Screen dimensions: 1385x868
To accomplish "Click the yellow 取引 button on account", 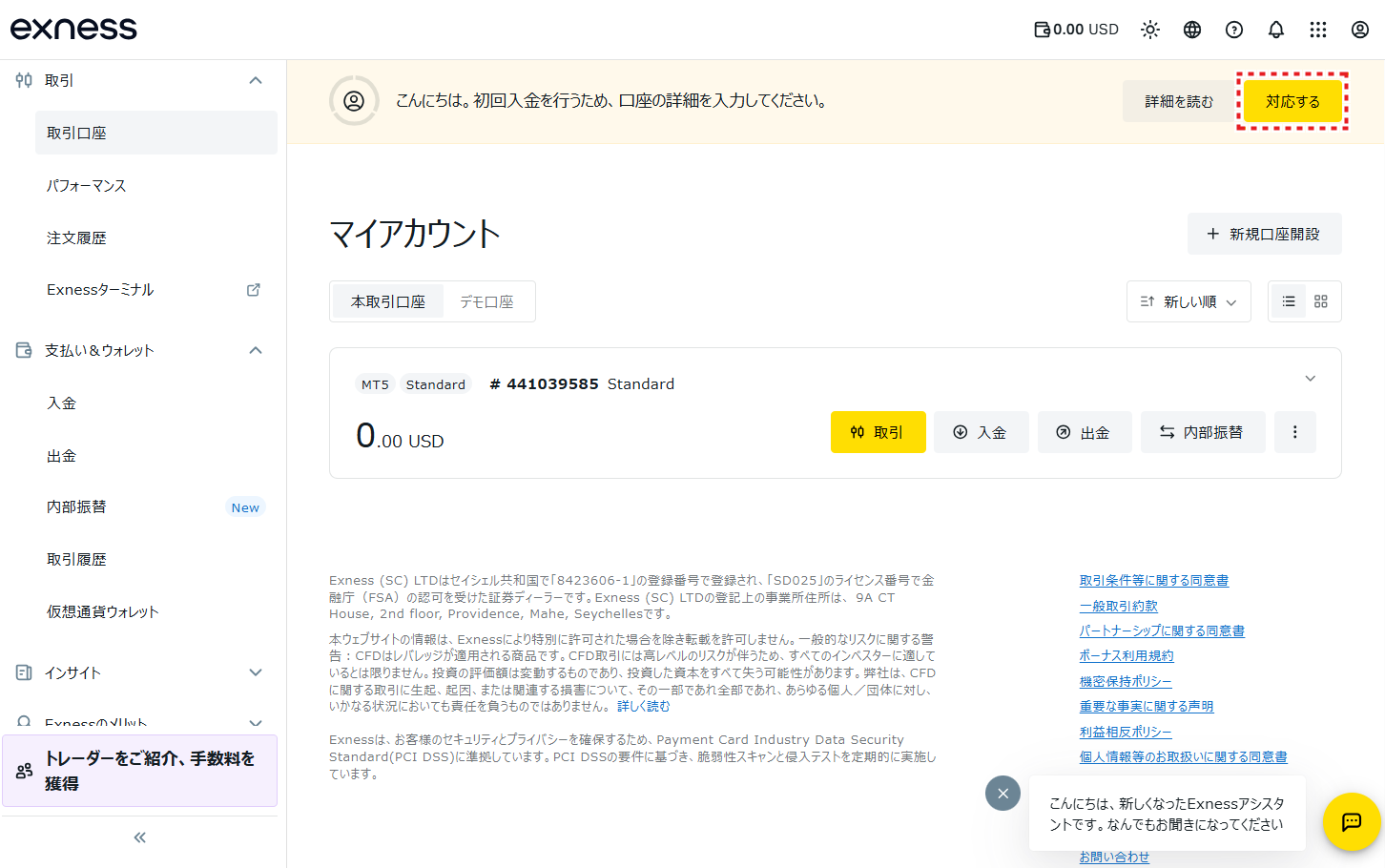I will (x=878, y=432).
